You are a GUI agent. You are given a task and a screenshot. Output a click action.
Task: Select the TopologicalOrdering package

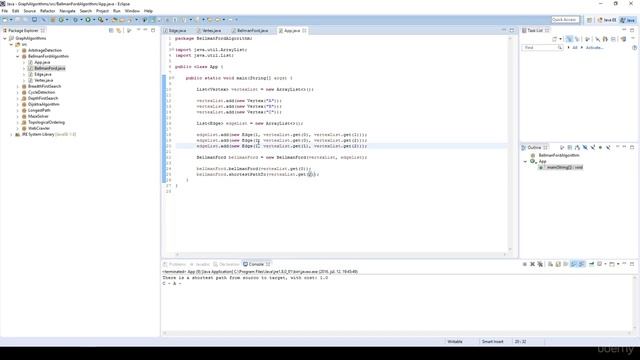tap(46, 122)
